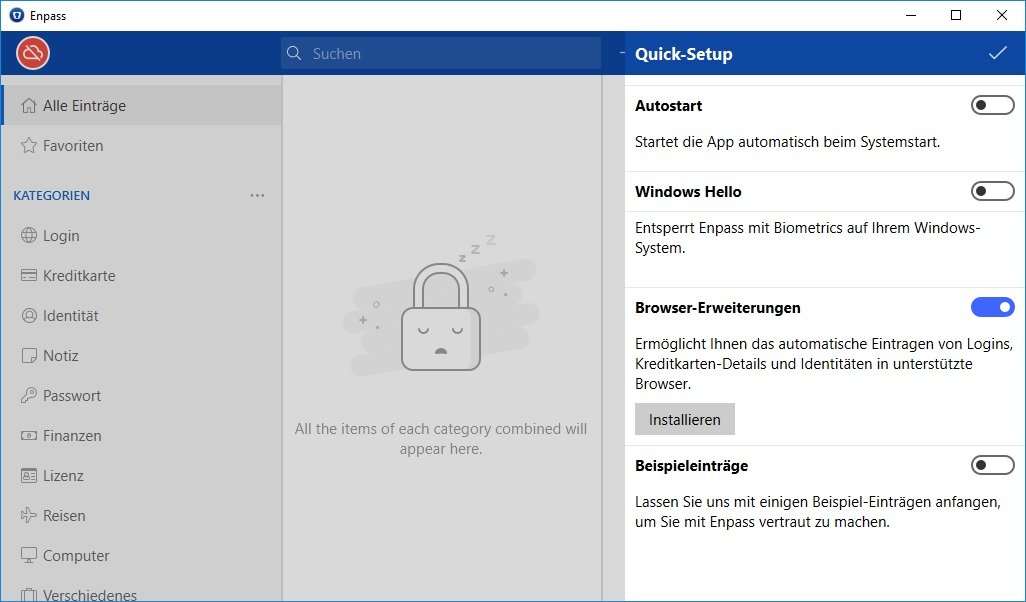Image resolution: width=1026 pixels, height=602 pixels.
Task: Enable the Beispieleinträge toggle
Action: point(992,465)
